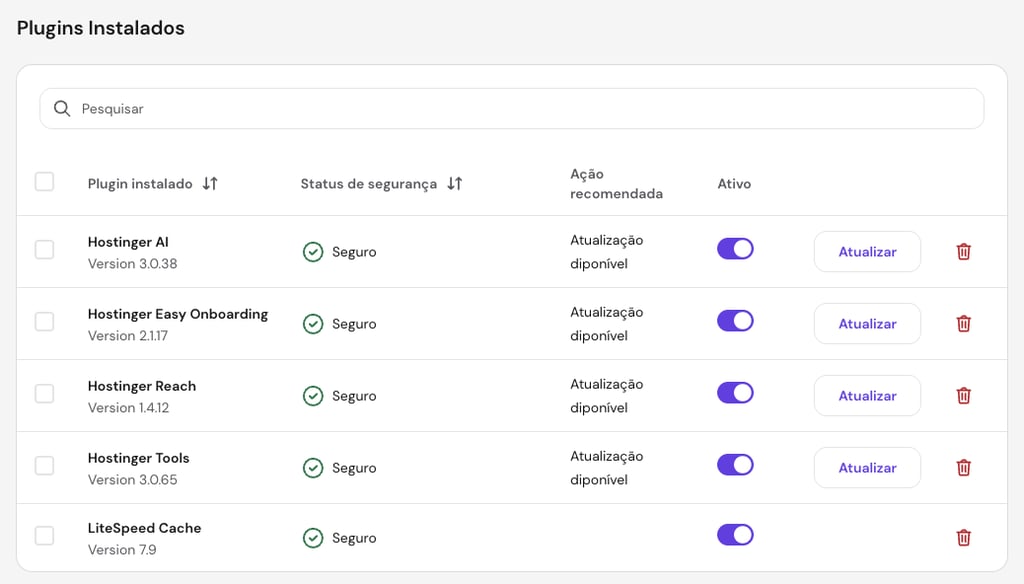Toggle LiteSpeed Cache active switch
Viewport: 1024px width, 584px height.
point(735,534)
